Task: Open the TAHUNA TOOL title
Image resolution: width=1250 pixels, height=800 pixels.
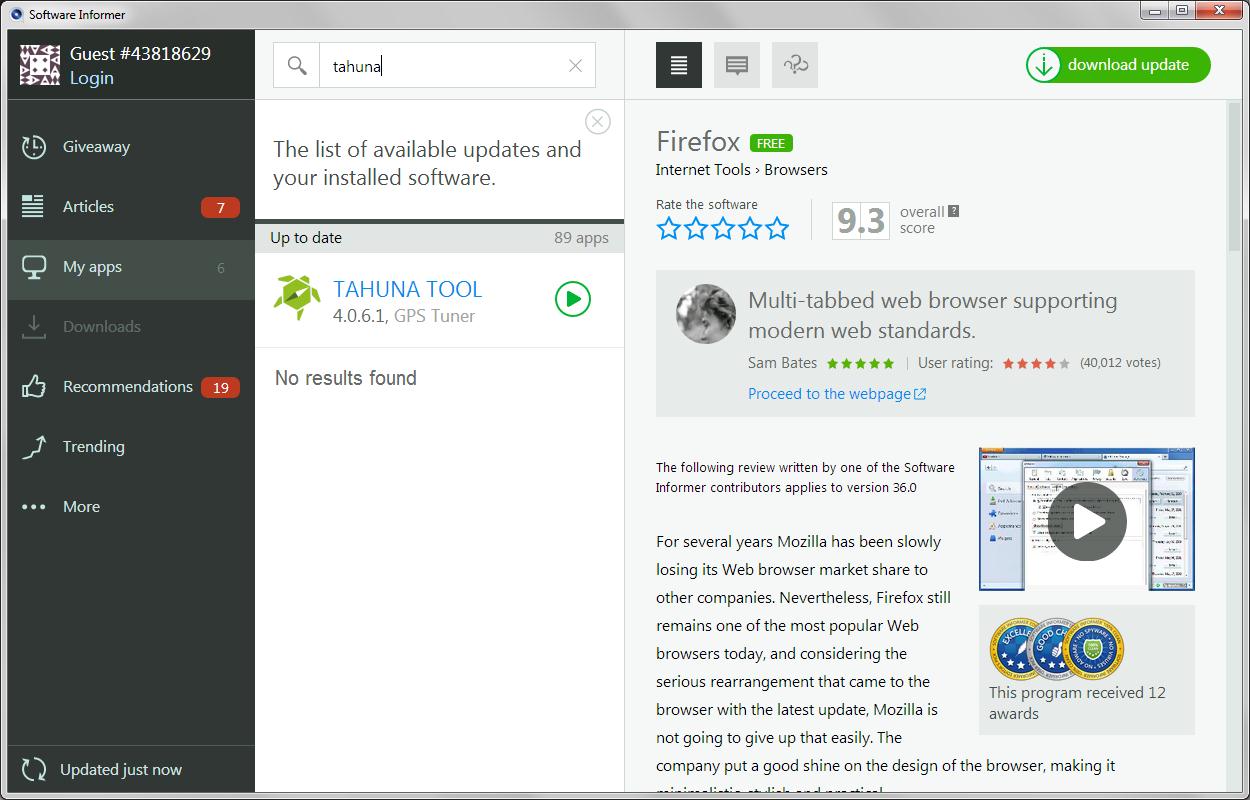Action: (x=407, y=289)
